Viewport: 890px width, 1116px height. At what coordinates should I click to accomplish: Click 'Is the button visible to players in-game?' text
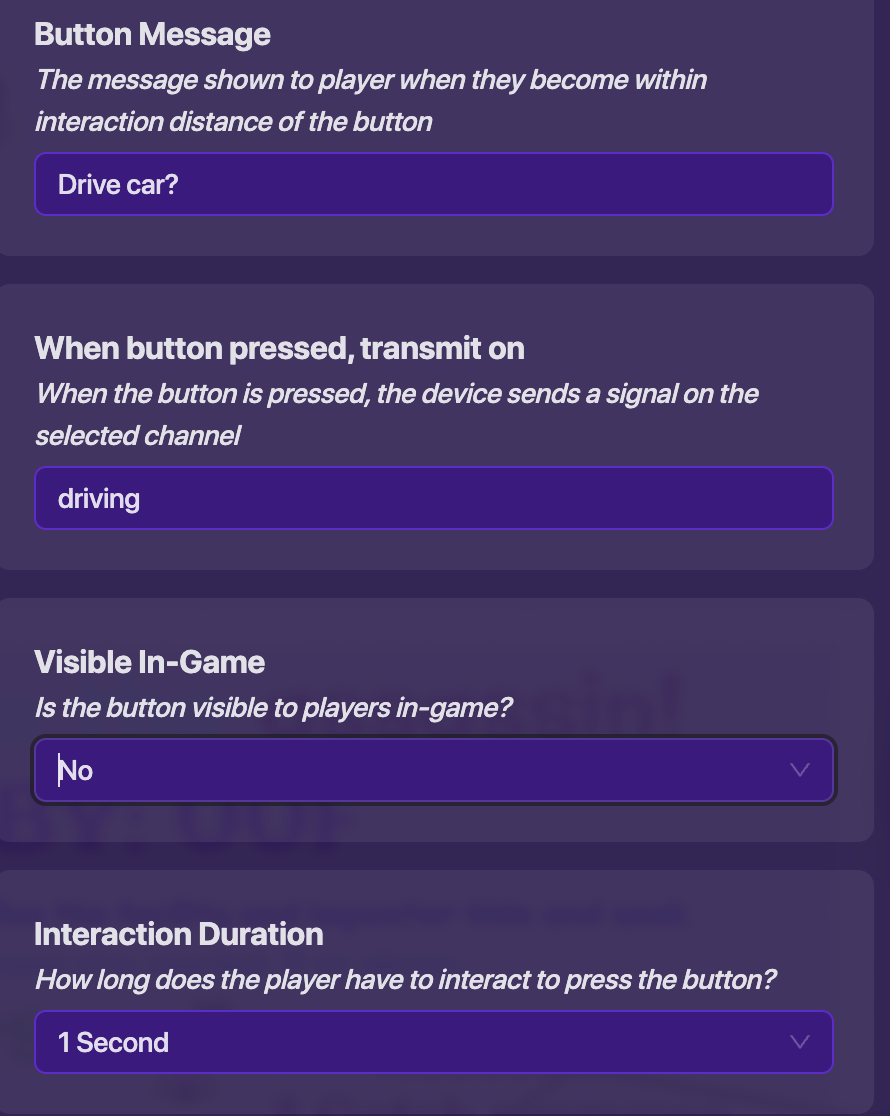(x=273, y=708)
